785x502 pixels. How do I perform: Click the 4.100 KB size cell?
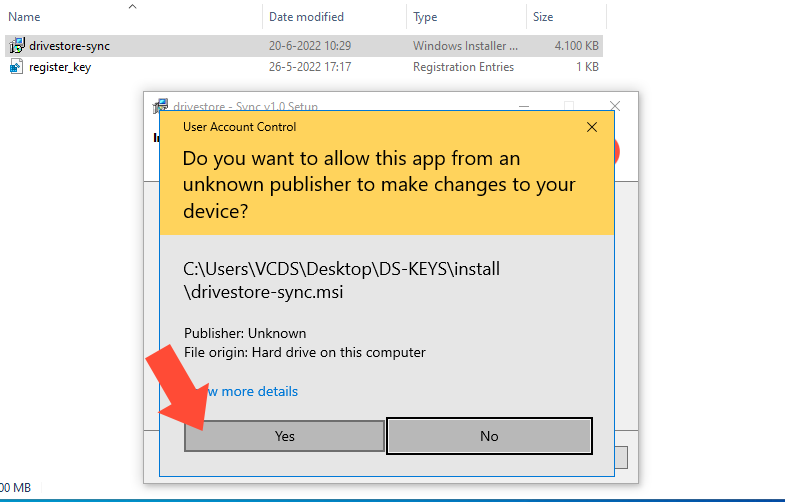577,46
